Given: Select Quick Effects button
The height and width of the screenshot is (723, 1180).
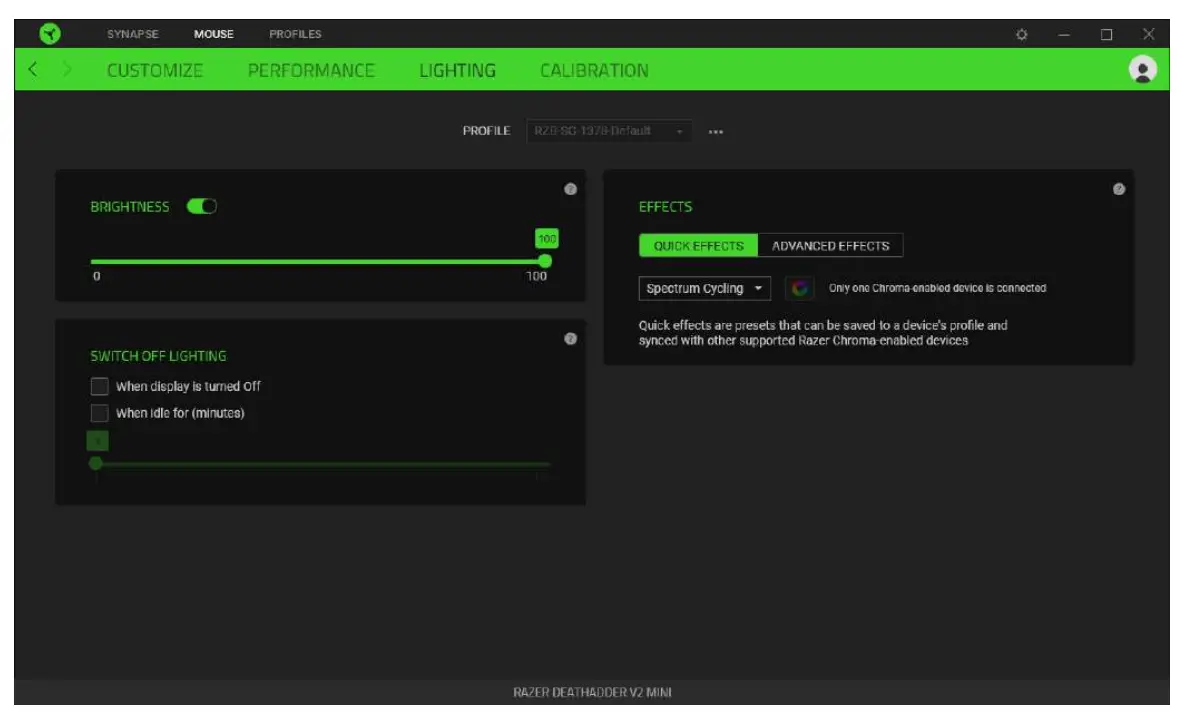Looking at the screenshot, I should coord(698,245).
